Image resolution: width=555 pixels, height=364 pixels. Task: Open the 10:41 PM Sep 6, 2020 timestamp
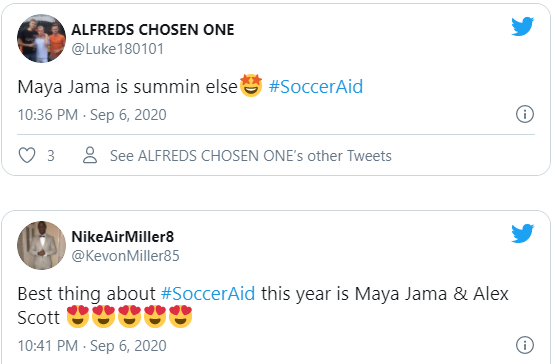(x=92, y=346)
